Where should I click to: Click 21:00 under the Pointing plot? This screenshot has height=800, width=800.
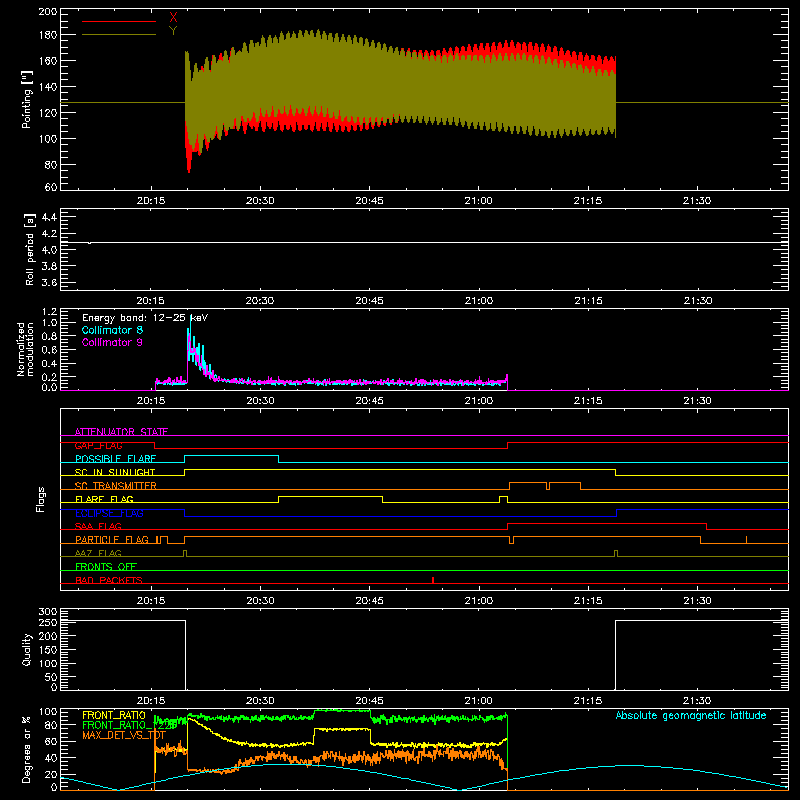[479, 201]
